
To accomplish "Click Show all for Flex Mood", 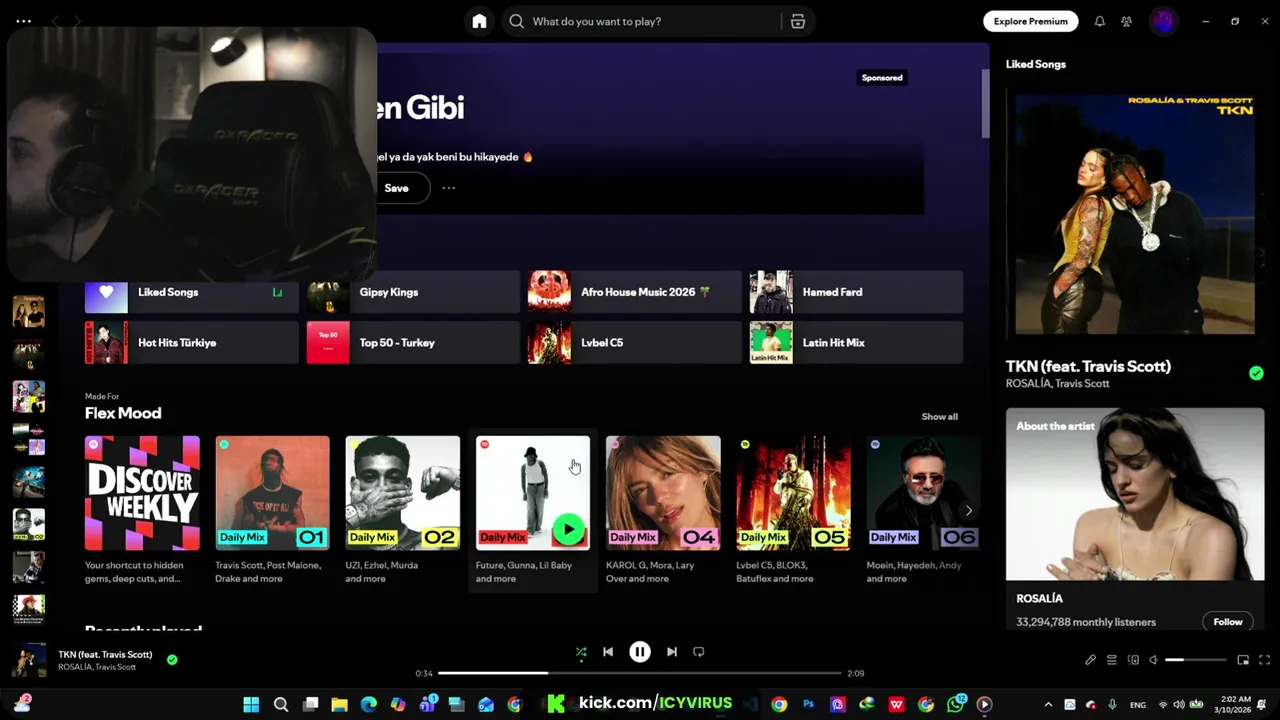I will tap(939, 416).
